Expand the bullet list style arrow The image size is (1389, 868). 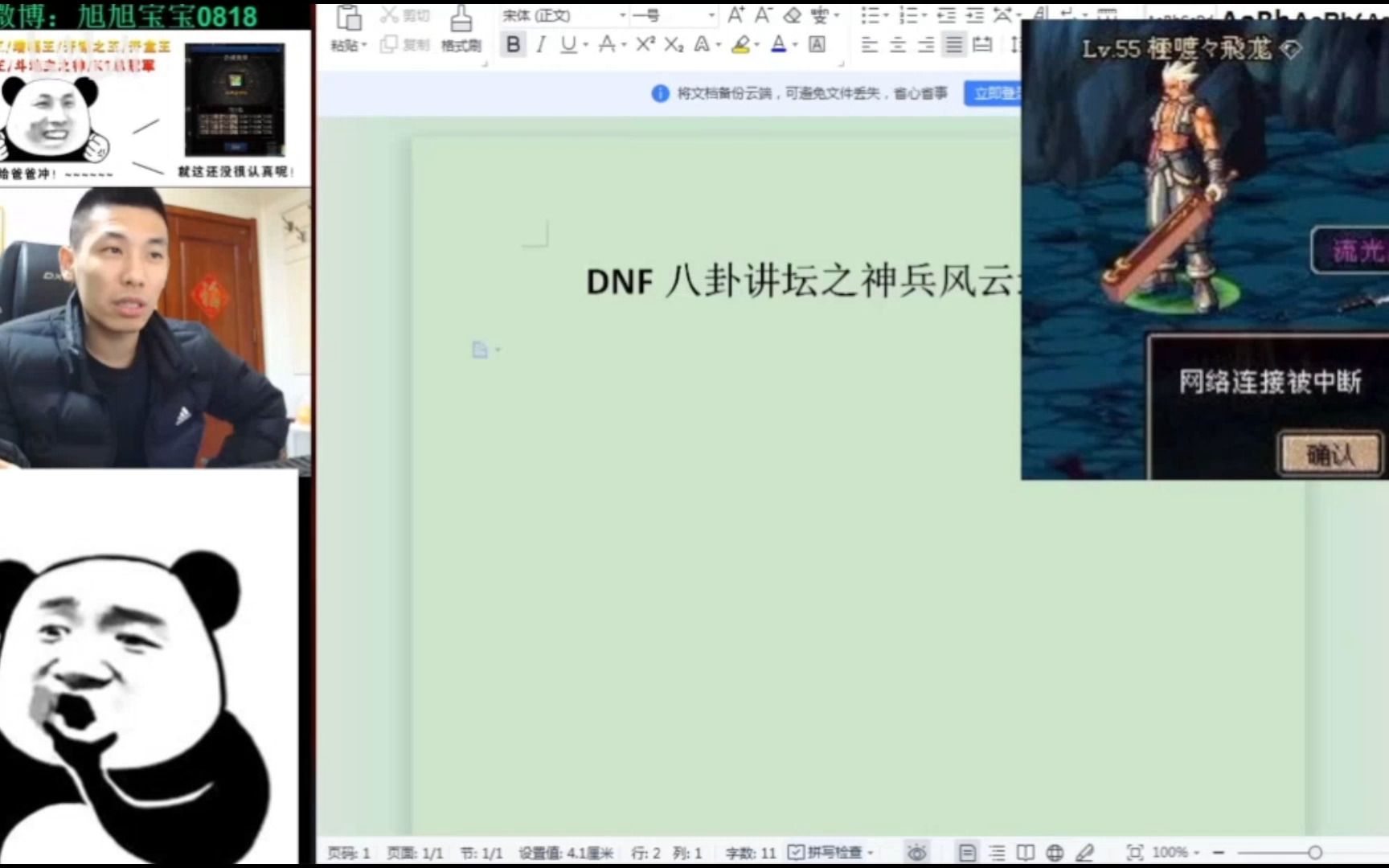point(886,16)
